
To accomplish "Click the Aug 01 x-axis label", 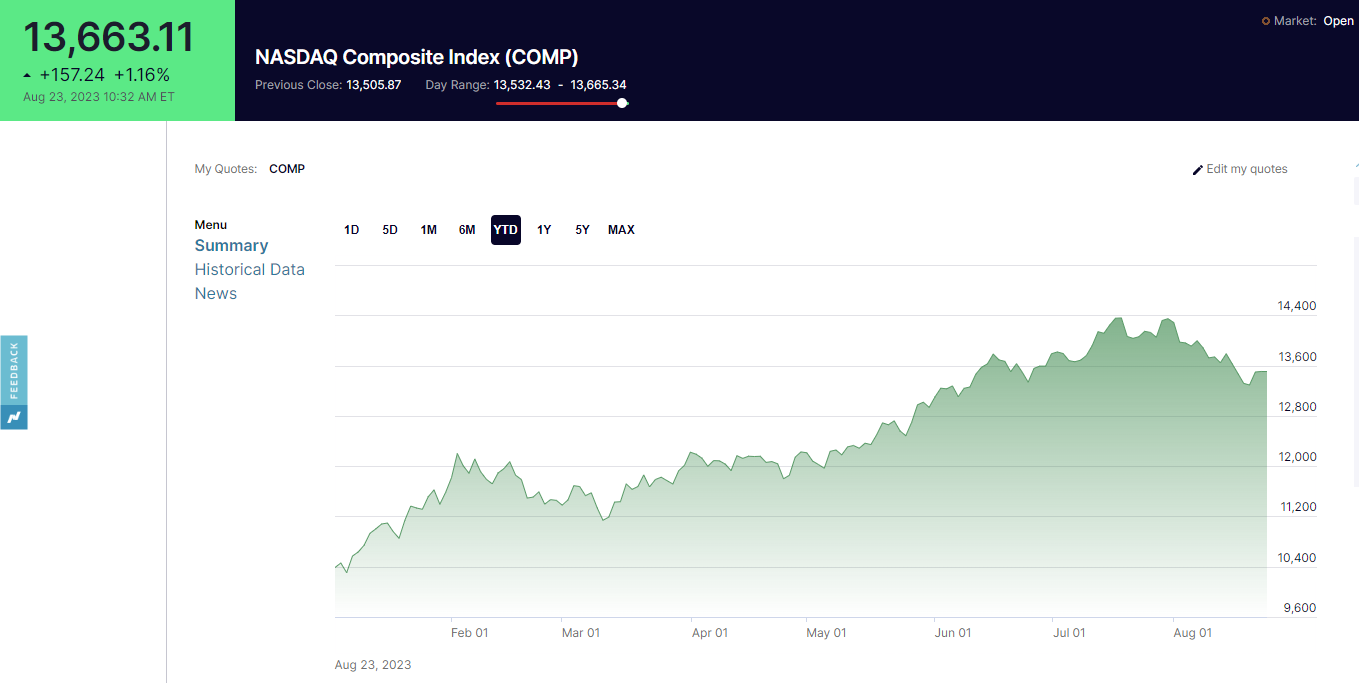I will [1192, 633].
